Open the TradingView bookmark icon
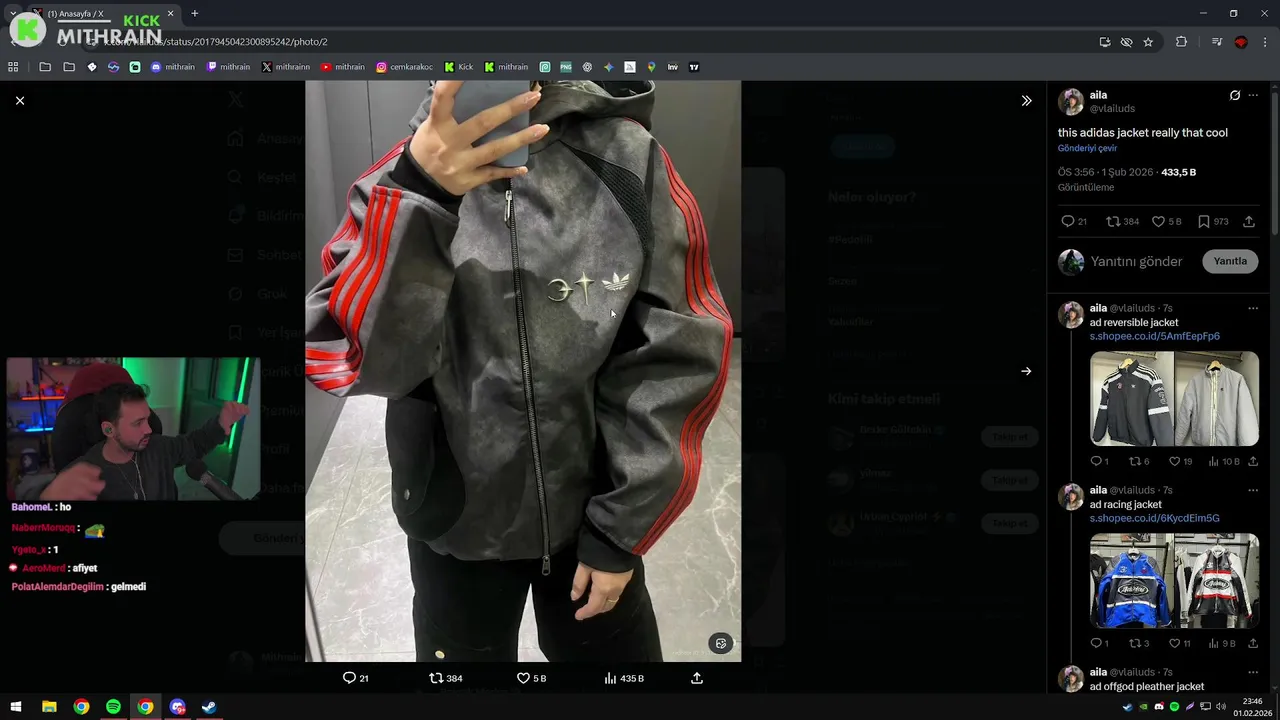Screen dimensions: 1280x720 pos(694,67)
